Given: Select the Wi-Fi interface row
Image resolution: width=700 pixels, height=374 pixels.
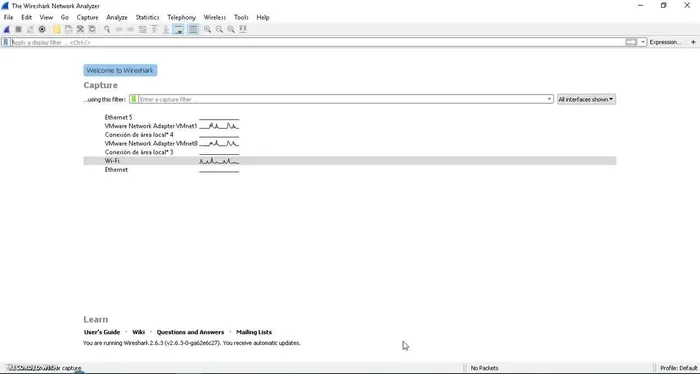Looking at the screenshot, I should tap(350, 161).
